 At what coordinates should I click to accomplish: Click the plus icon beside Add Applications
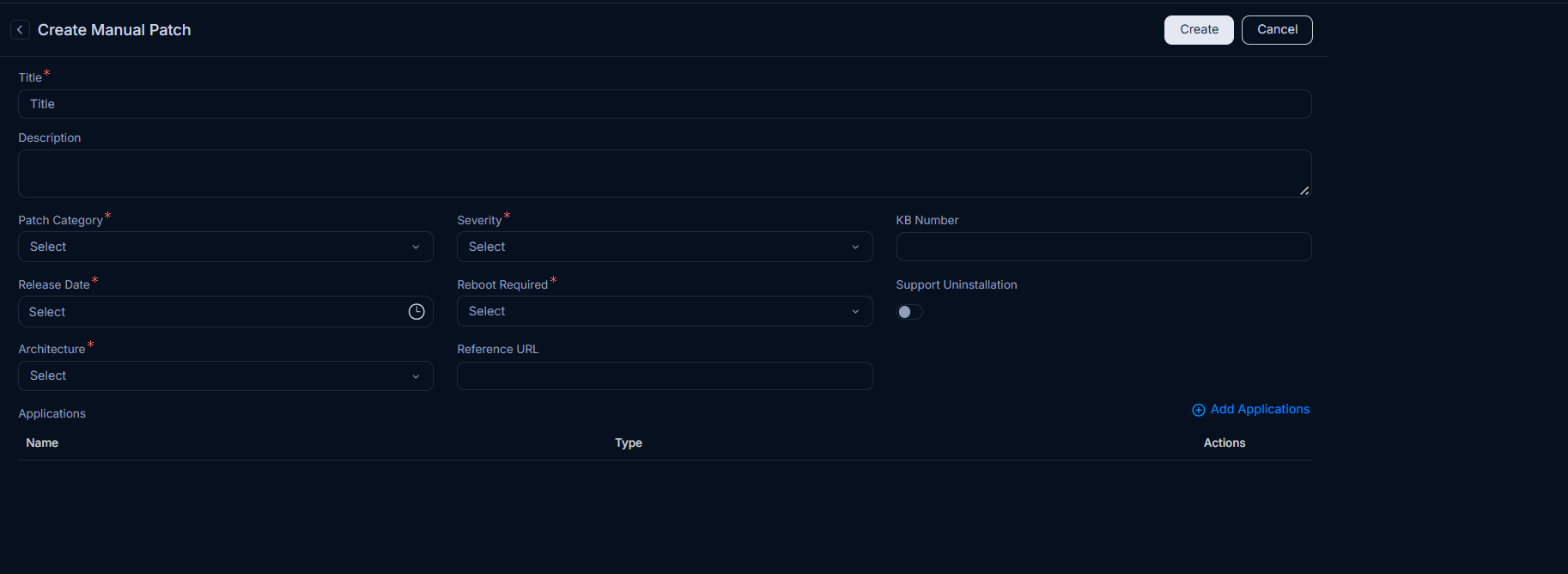pos(1199,410)
